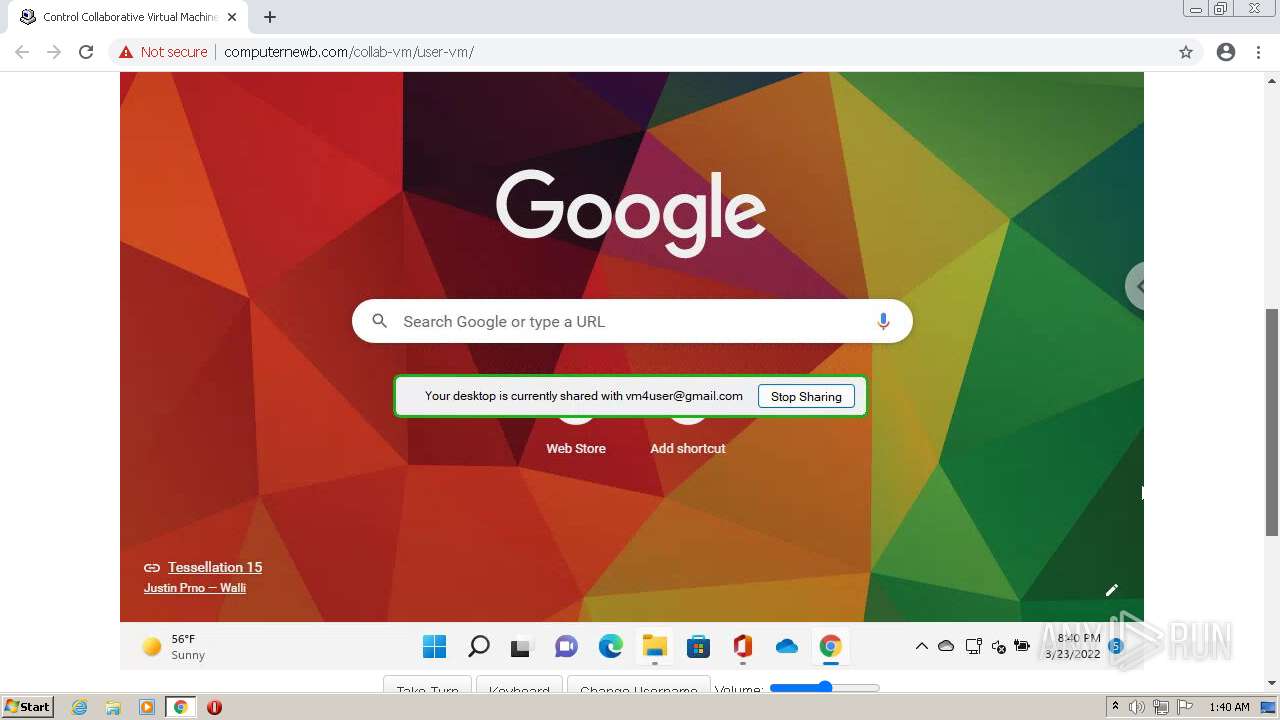Go forward with the browser's forward arrow

pyautogui.click(x=54, y=52)
